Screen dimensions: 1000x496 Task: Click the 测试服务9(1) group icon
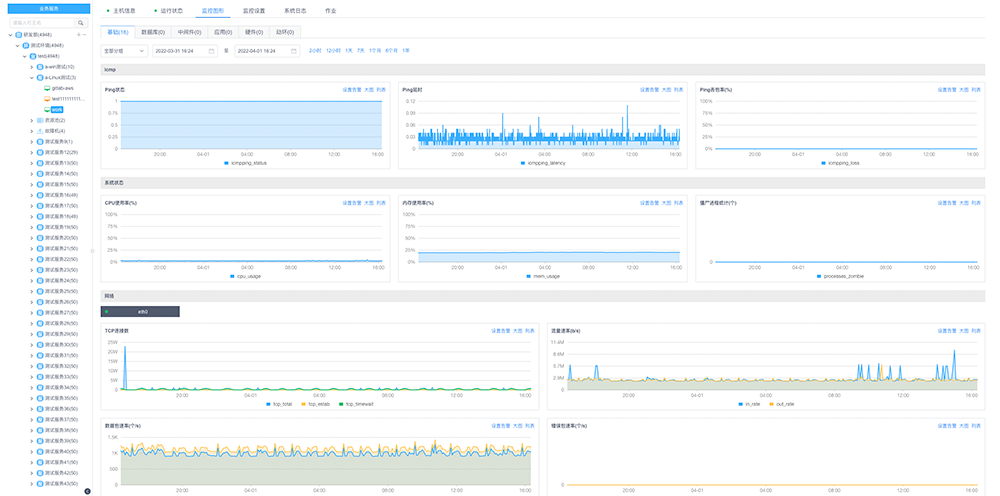point(40,142)
